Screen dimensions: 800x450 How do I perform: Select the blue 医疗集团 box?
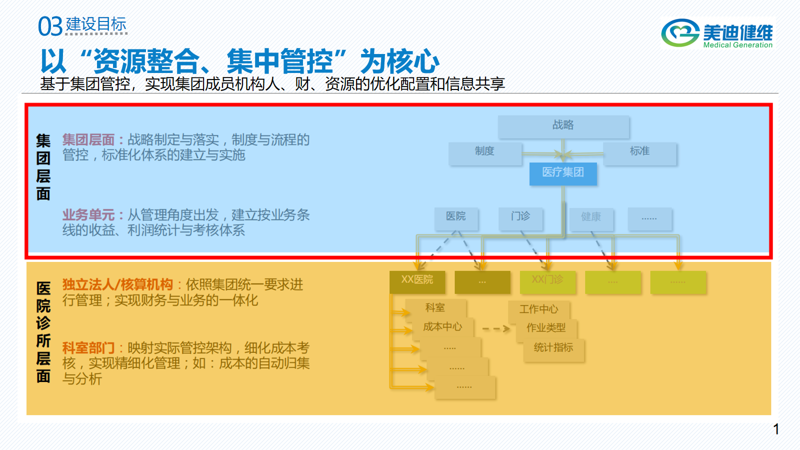[563, 173]
